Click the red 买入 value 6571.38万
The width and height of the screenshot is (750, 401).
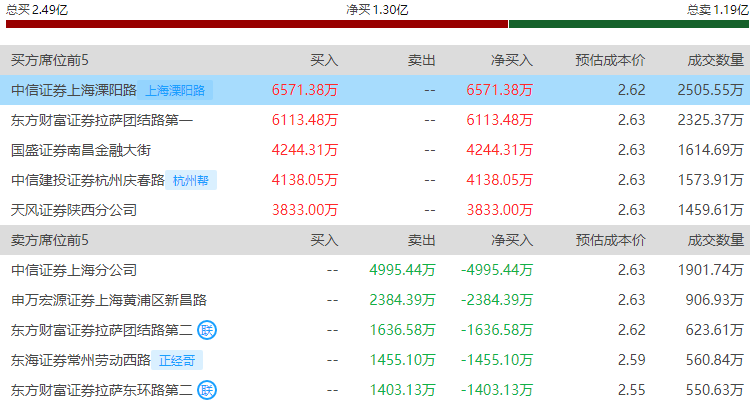305,90
